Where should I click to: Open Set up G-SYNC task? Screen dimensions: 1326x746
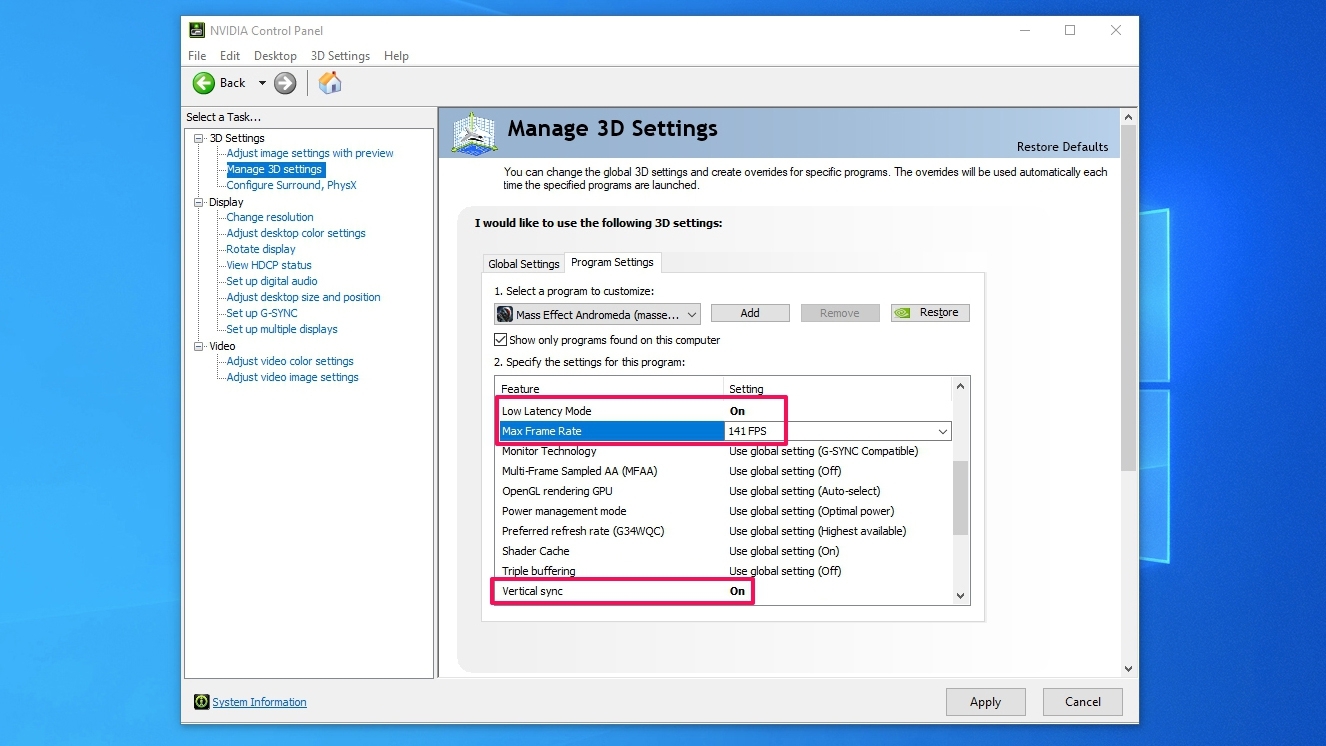point(262,313)
